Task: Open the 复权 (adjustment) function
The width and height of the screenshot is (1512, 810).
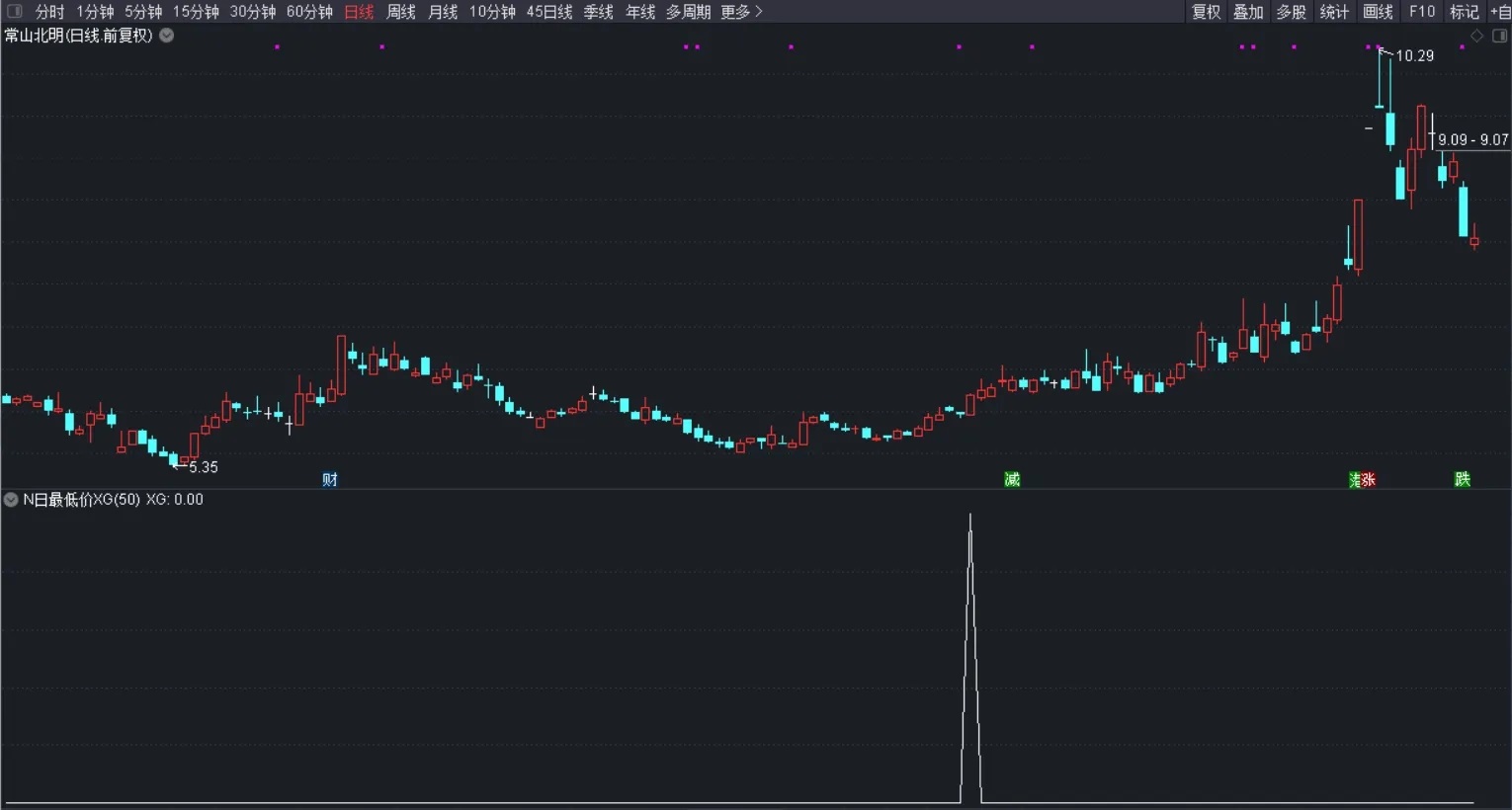Action: 1207,11
